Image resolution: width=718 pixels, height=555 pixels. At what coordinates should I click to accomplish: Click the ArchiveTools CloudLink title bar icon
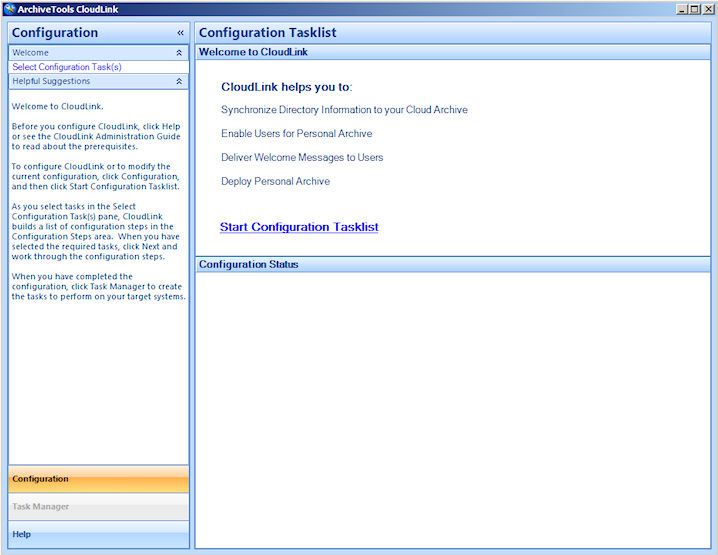(10, 9)
